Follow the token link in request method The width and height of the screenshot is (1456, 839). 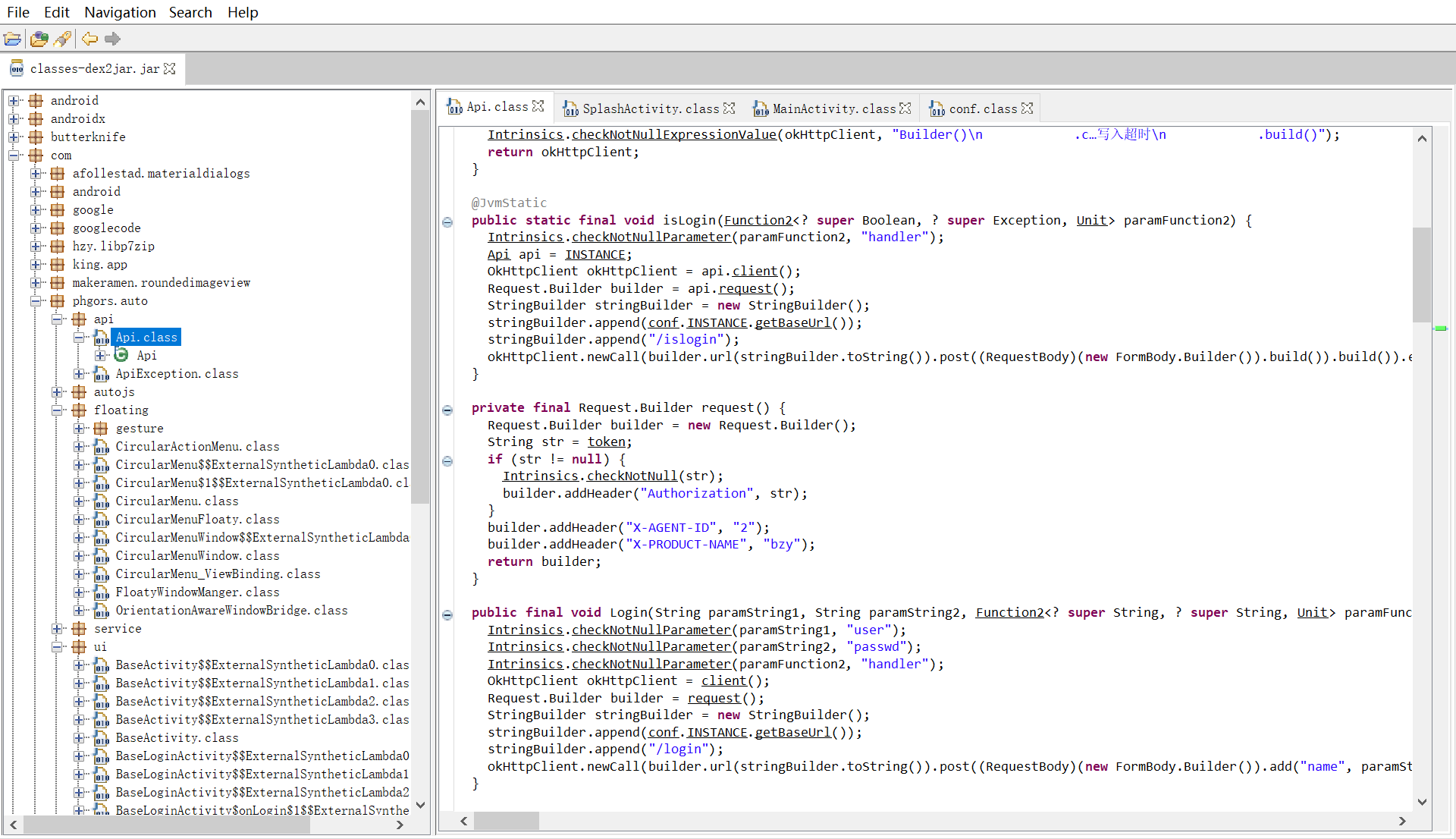click(607, 441)
